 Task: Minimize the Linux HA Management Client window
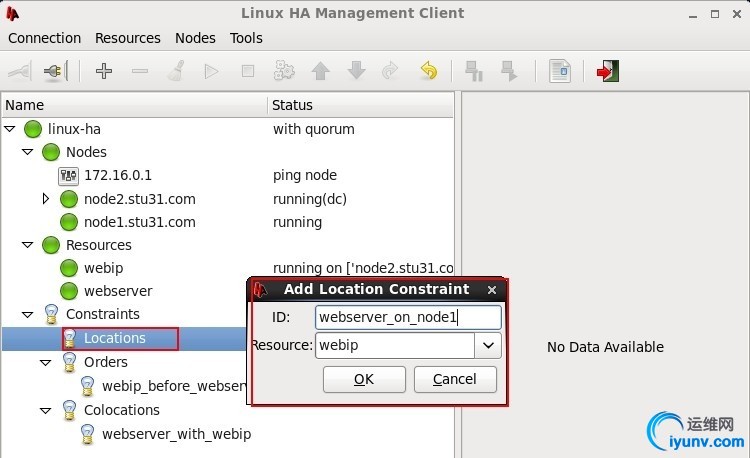click(x=693, y=15)
